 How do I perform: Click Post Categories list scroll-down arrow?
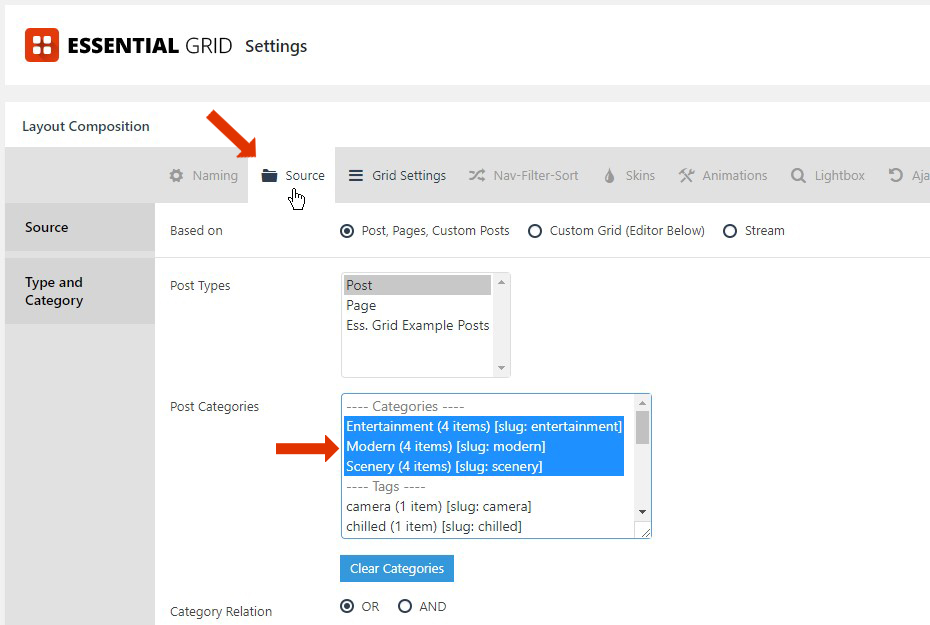(642, 512)
